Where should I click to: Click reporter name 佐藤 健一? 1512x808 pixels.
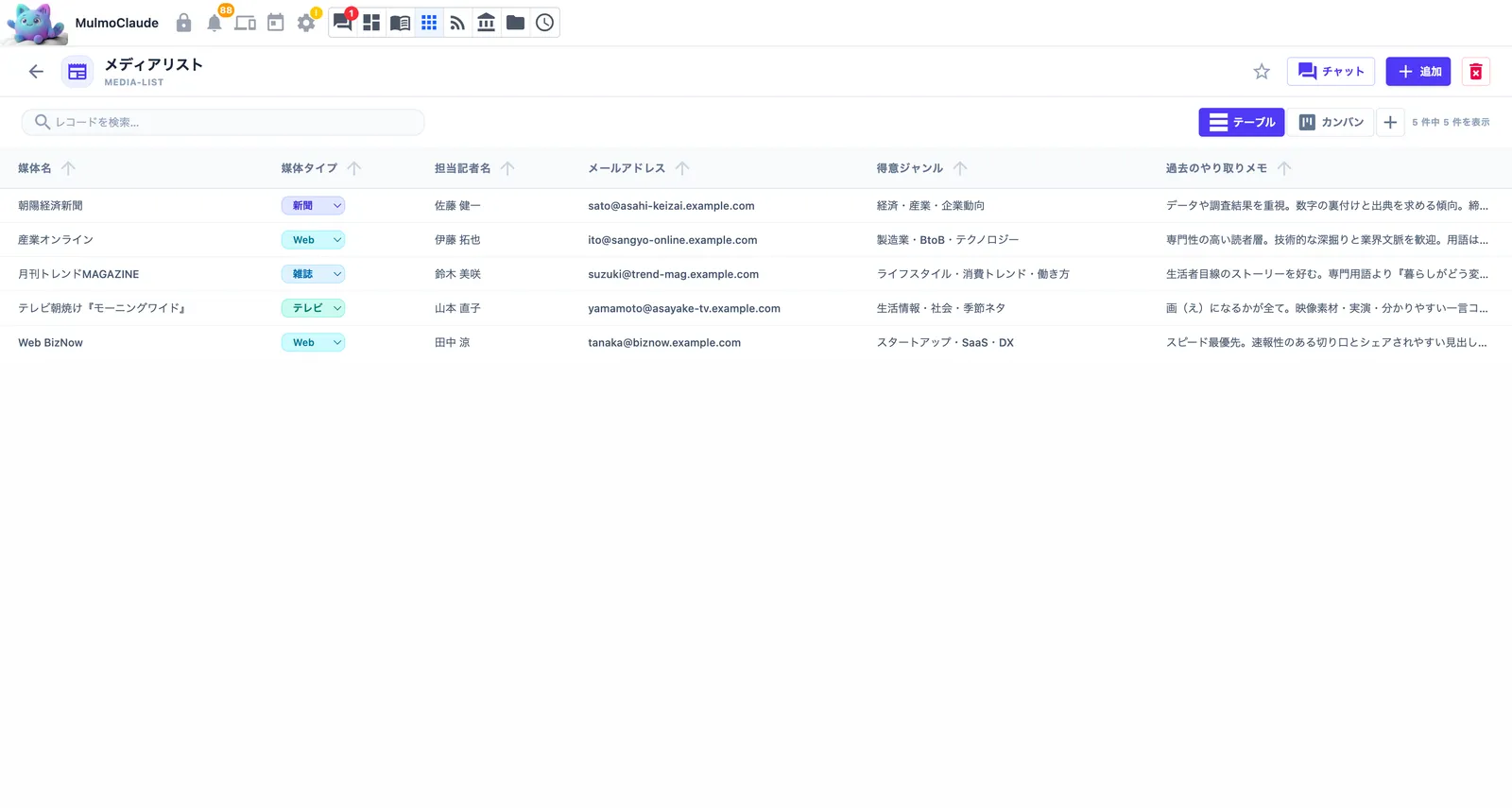pos(457,205)
